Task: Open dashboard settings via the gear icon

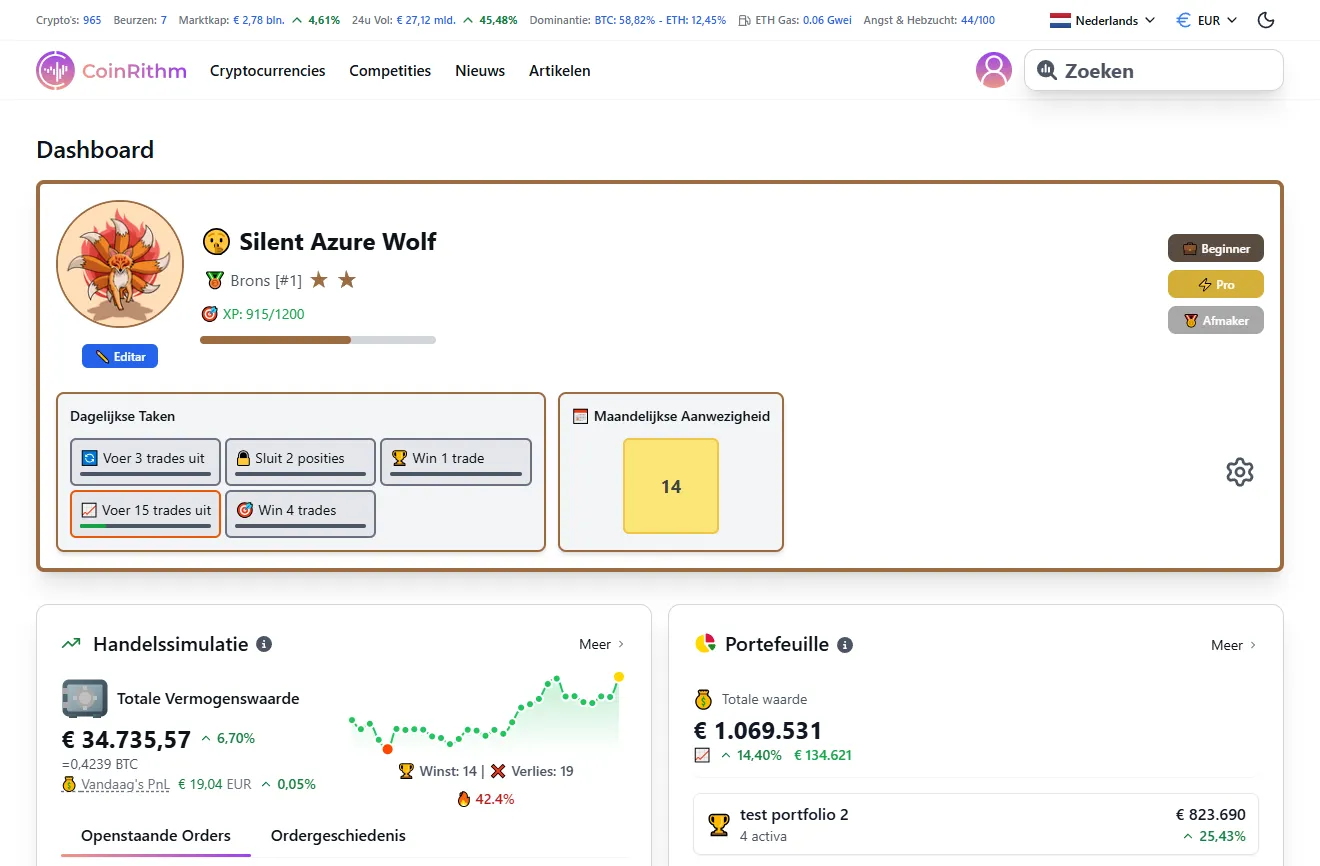Action: [1240, 471]
